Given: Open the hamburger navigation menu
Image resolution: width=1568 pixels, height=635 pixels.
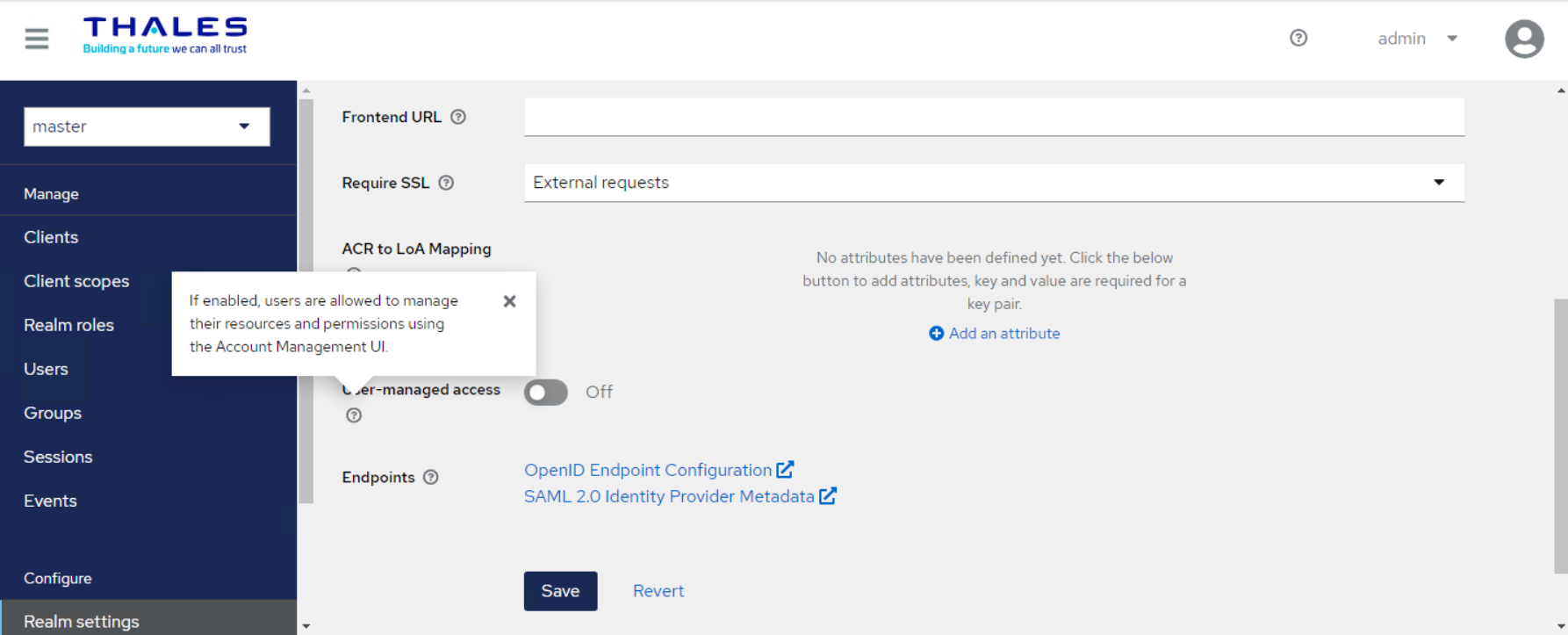Looking at the screenshot, I should click(37, 39).
